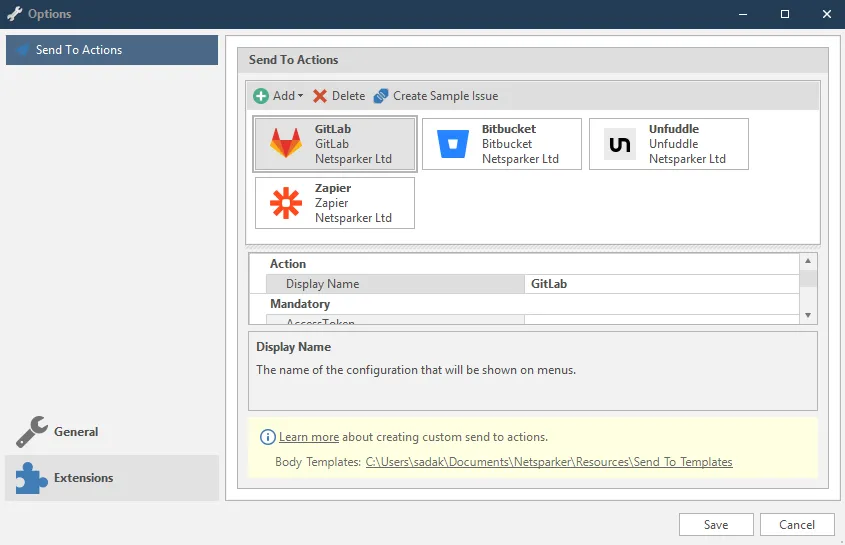Open the Add dropdown arrow
The height and width of the screenshot is (545, 845).
[300, 96]
